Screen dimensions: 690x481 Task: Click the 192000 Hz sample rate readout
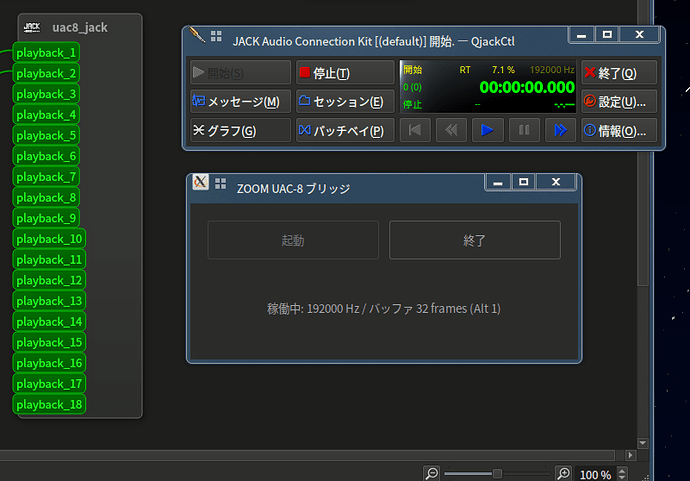tap(552, 70)
